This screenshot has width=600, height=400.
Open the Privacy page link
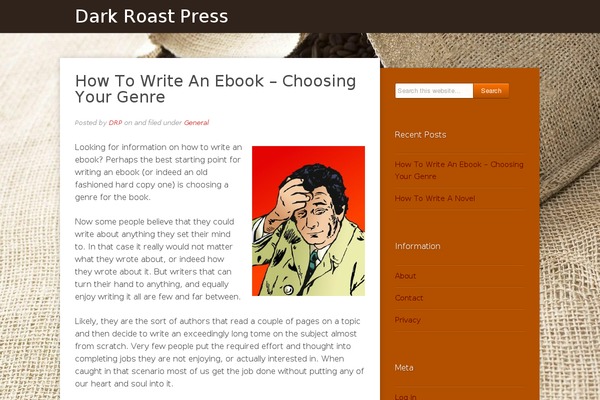click(x=408, y=320)
